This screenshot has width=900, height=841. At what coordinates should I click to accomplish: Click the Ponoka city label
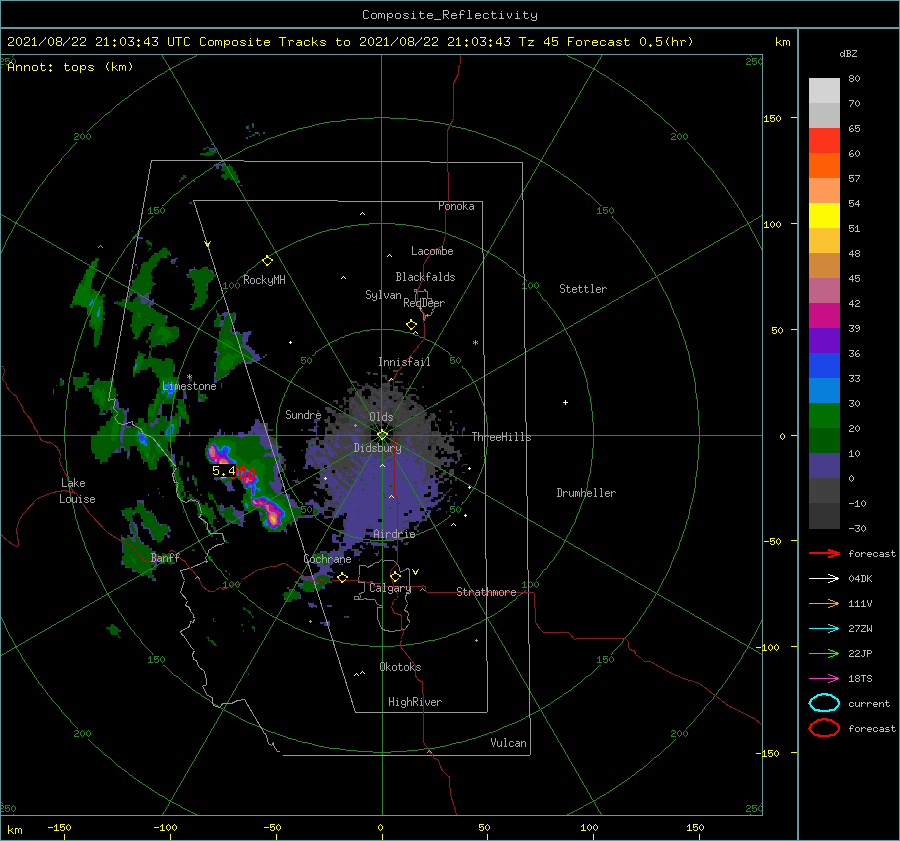(x=456, y=206)
